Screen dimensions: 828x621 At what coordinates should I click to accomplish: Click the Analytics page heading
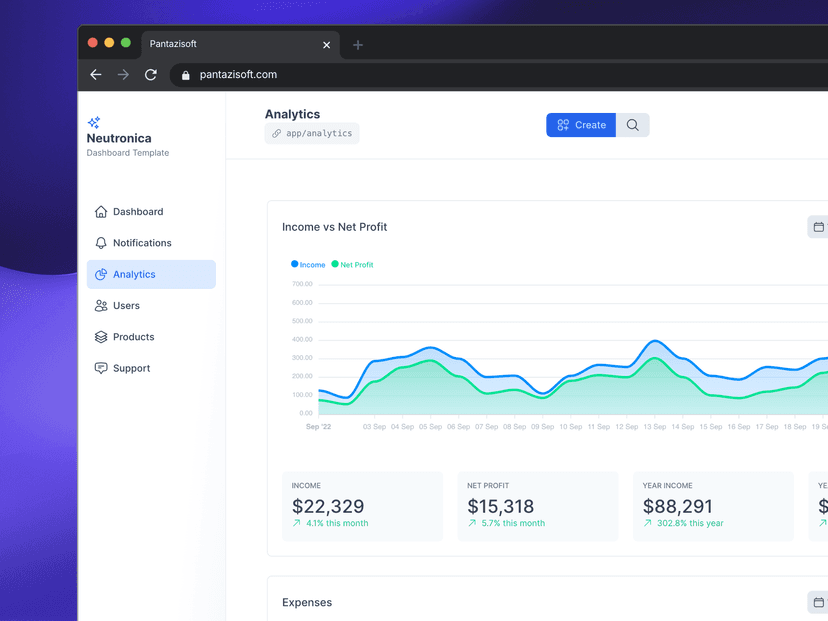click(293, 114)
